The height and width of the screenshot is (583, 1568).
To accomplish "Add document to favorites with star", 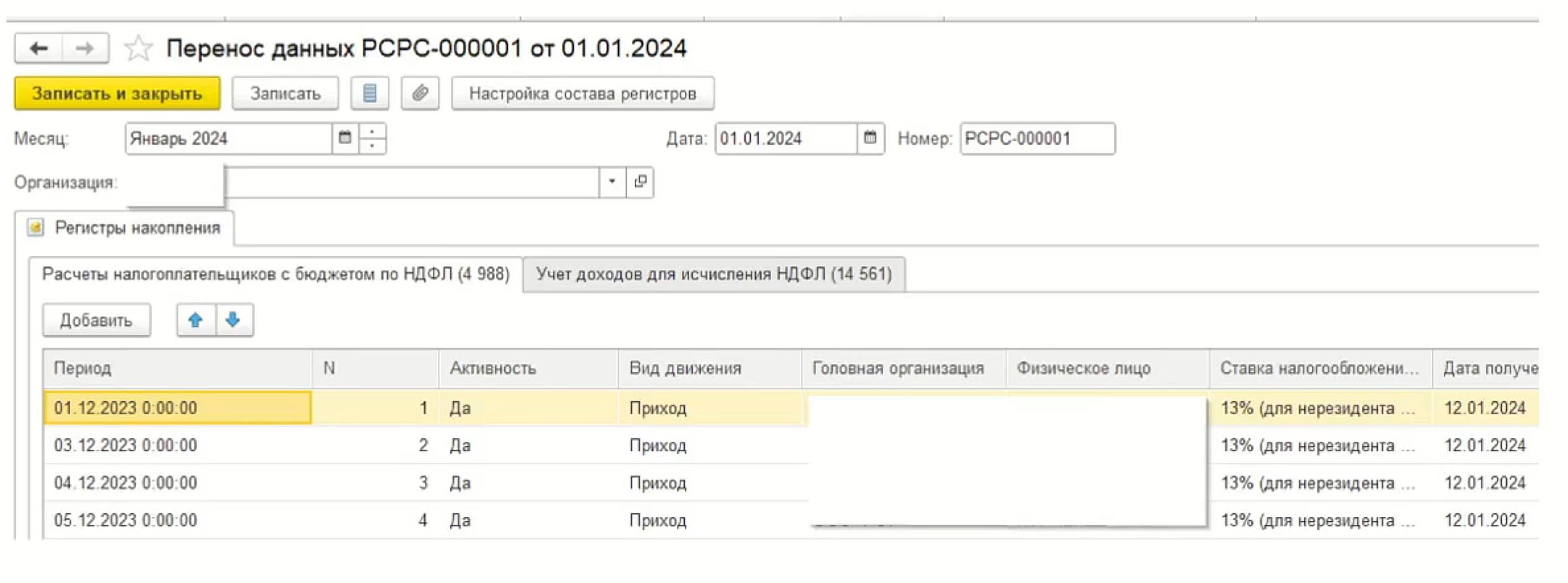I will point(139,49).
